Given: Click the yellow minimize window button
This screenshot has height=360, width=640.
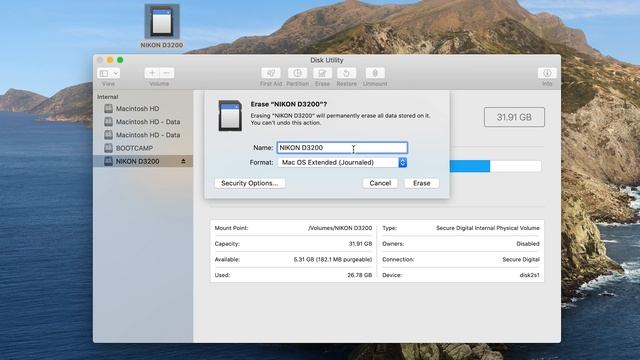Looking at the screenshot, I should click(x=110, y=60).
